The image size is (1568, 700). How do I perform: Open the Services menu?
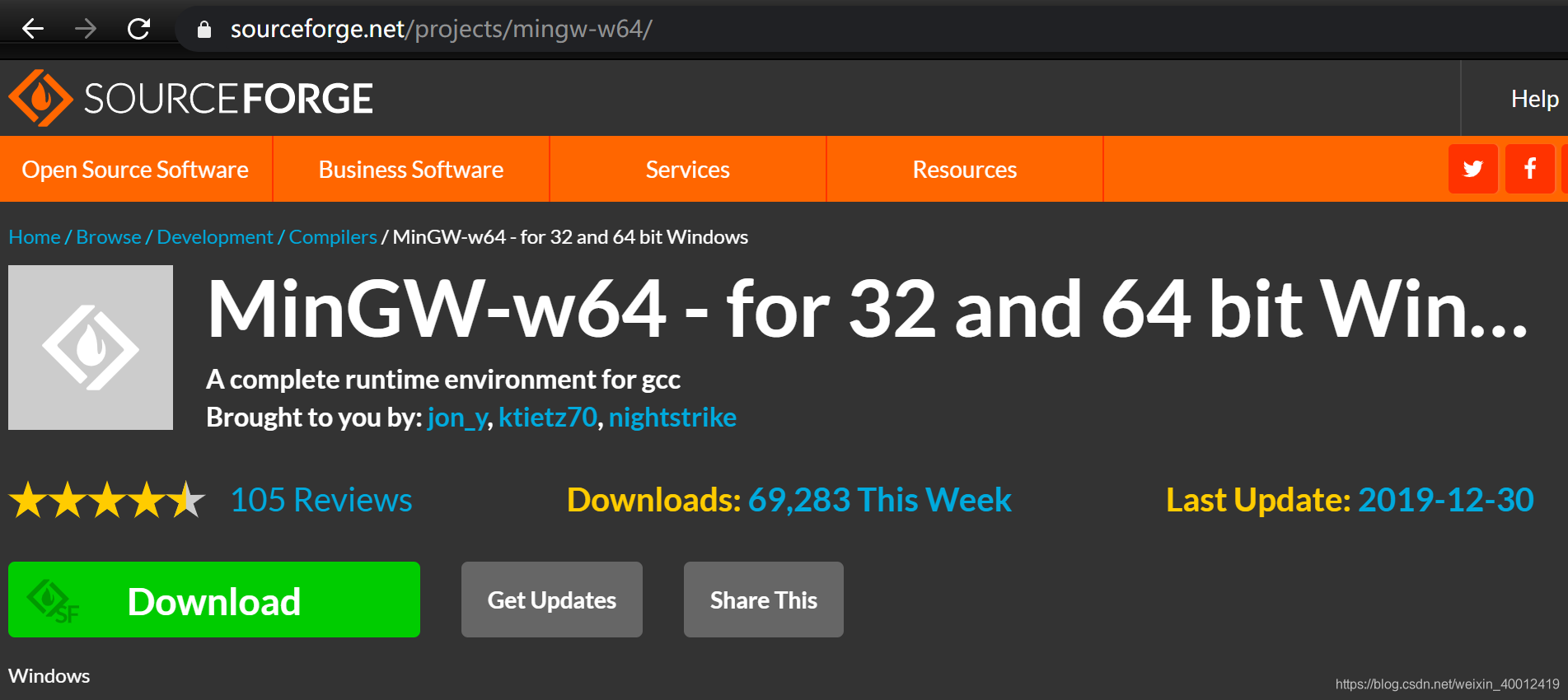point(688,169)
